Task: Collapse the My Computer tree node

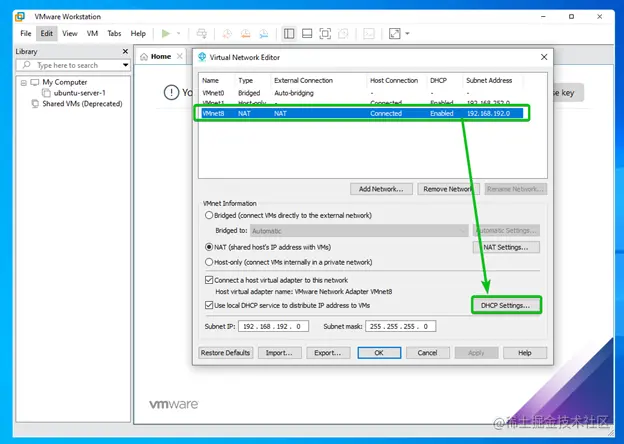Action: click(x=23, y=82)
